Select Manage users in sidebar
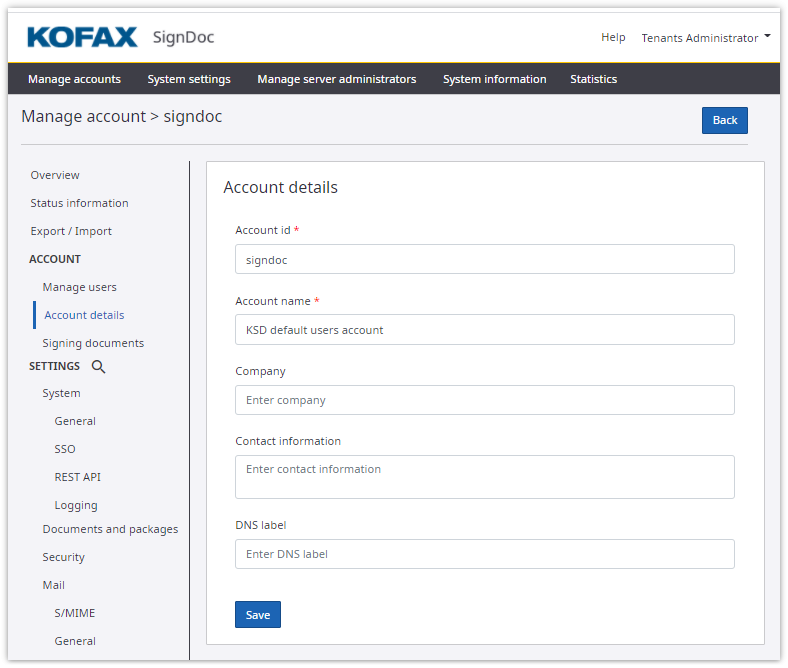 [79, 287]
